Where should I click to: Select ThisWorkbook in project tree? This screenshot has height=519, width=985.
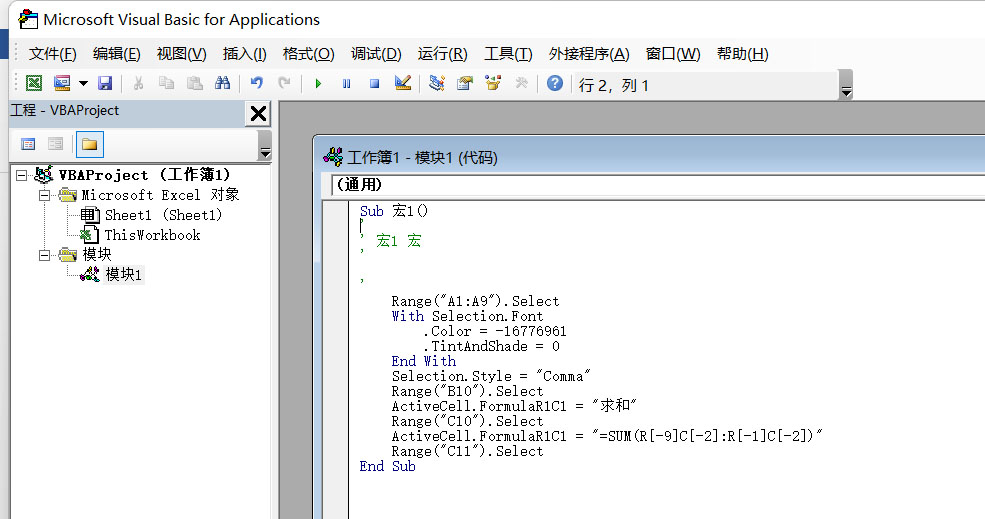point(152,235)
